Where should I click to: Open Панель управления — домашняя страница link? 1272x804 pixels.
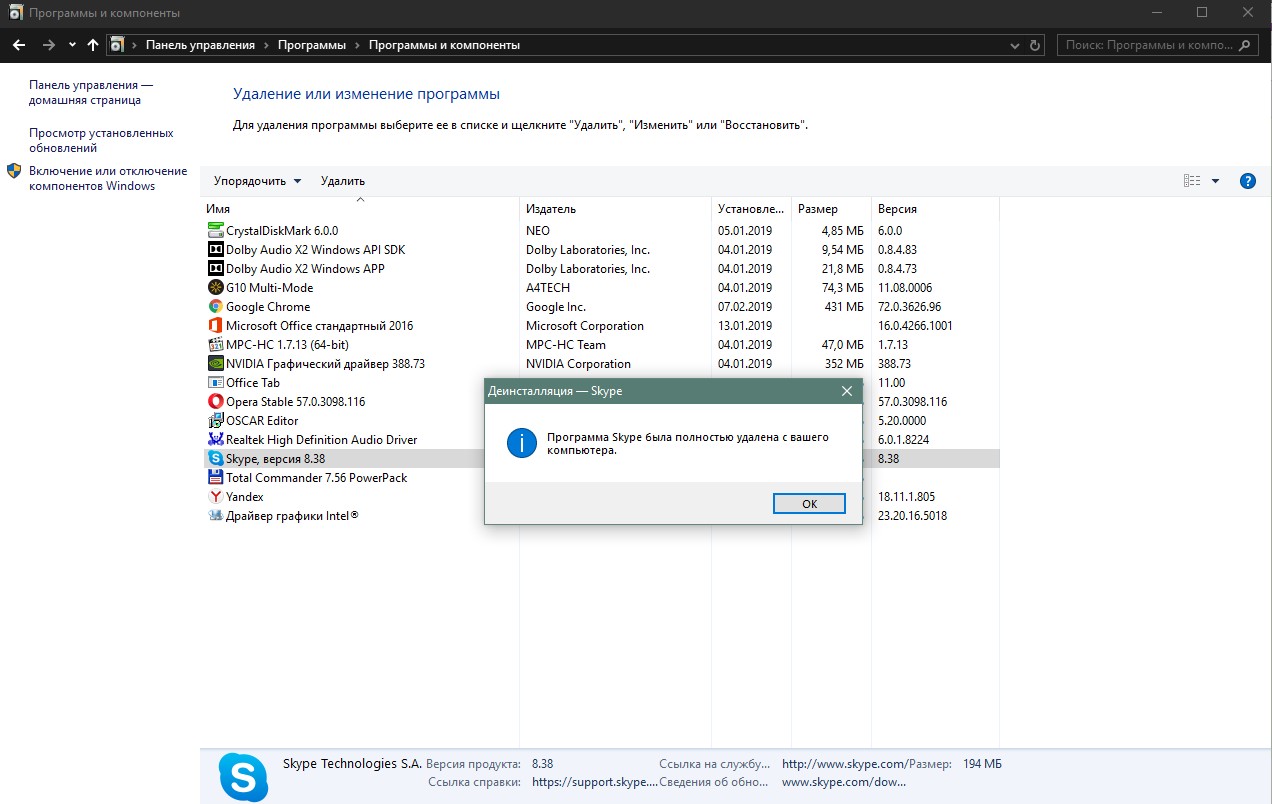(91, 93)
